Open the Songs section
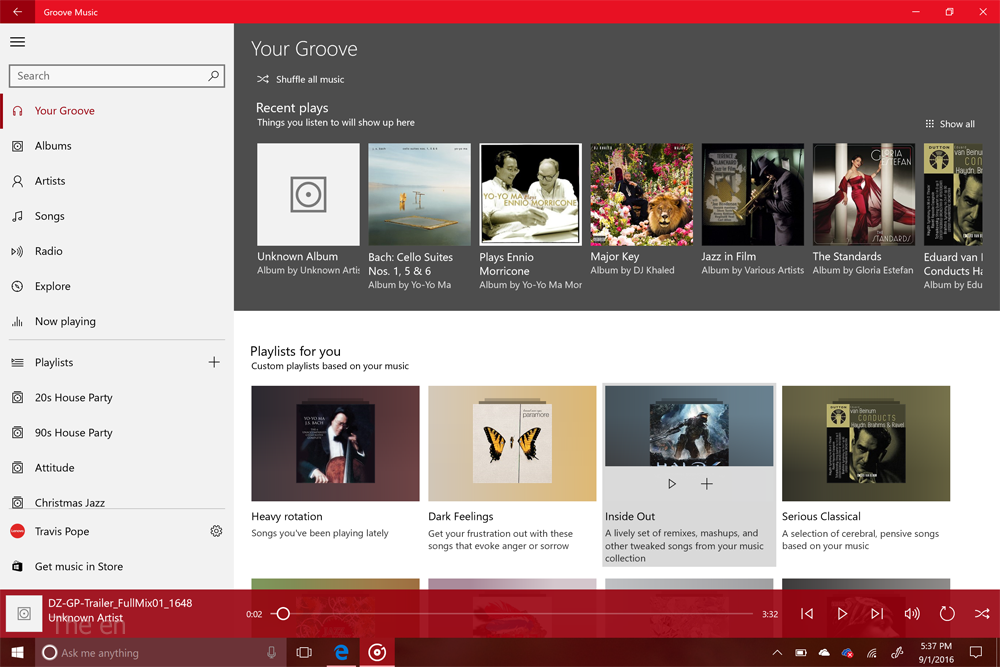 (x=117, y=216)
